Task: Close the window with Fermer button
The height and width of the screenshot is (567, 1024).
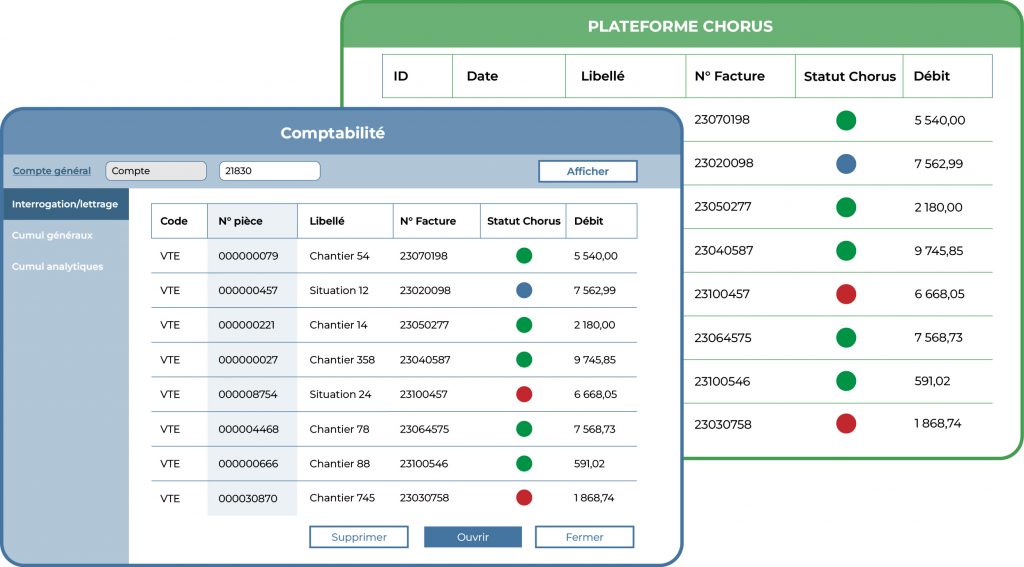Action: pyautogui.click(x=584, y=537)
